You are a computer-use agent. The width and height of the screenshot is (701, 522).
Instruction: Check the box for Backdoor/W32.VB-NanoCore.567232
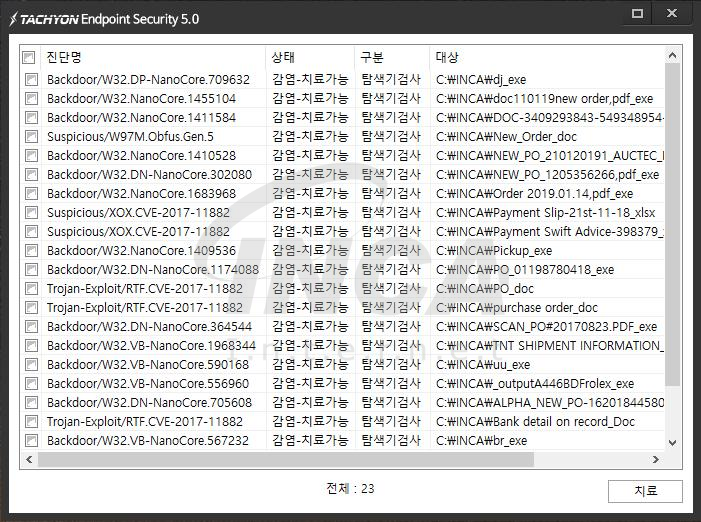31,441
